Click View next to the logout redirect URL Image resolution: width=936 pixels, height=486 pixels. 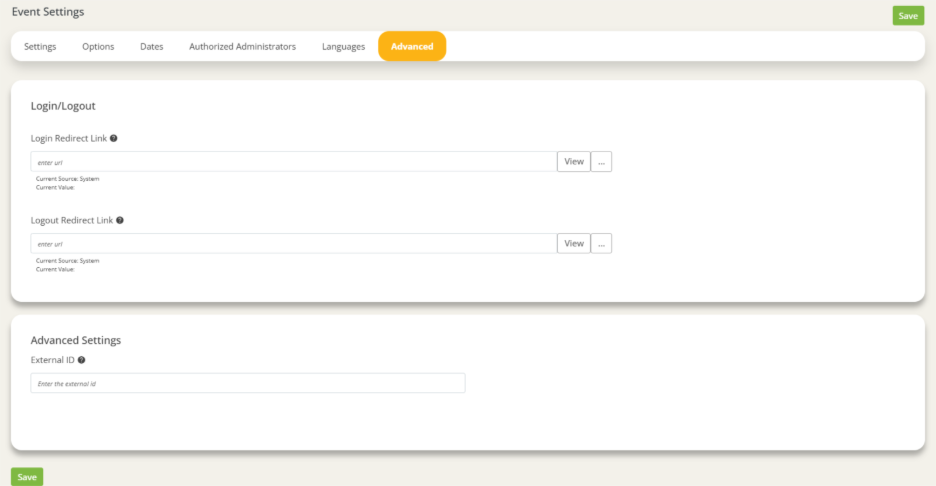pyautogui.click(x=574, y=243)
